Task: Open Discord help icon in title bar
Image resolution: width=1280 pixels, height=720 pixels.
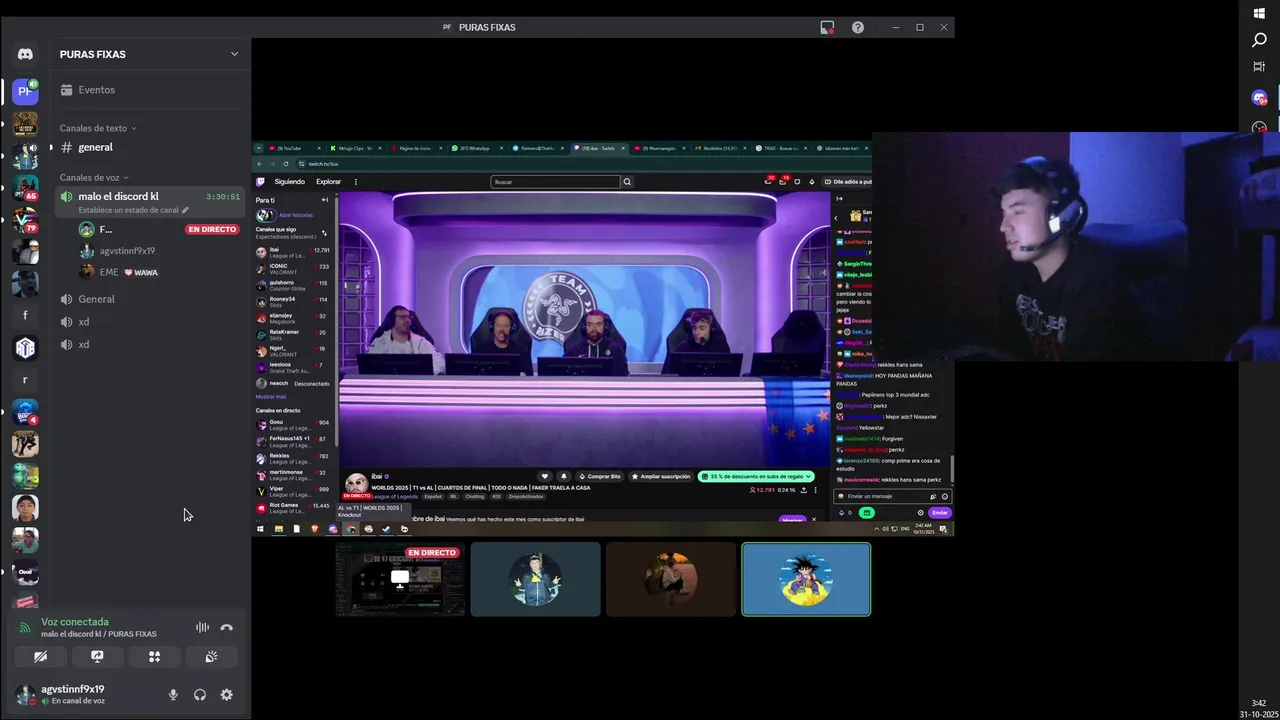Action: [x=858, y=27]
